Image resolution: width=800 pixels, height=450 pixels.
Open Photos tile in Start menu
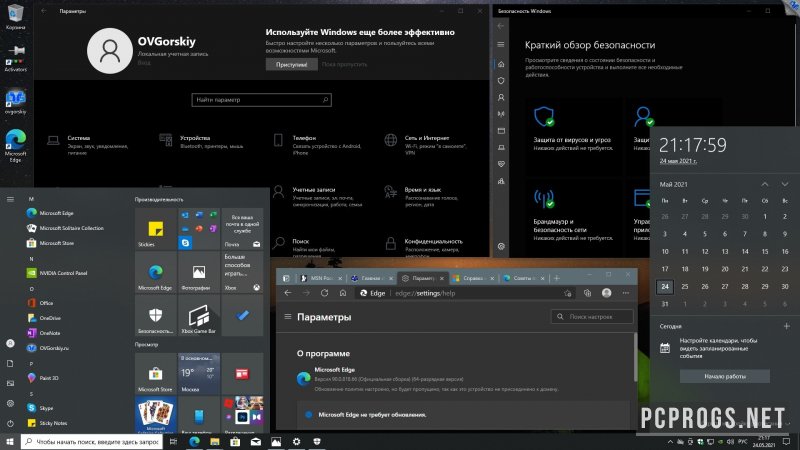[x=198, y=272]
